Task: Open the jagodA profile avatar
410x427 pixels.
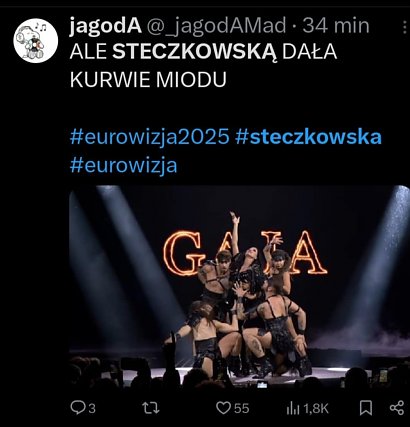Action: tap(36, 41)
